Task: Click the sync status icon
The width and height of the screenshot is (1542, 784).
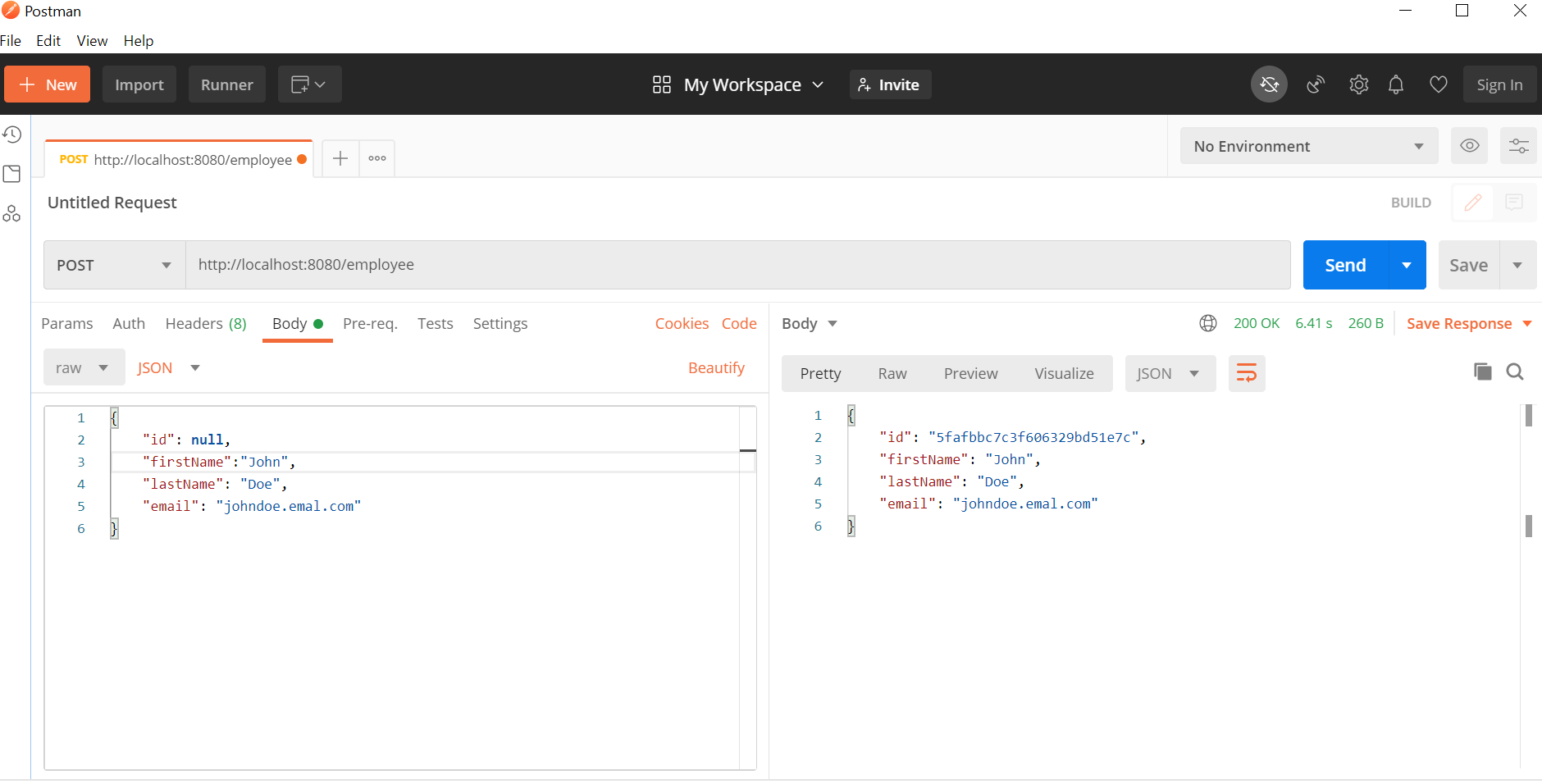Action: (x=1268, y=84)
